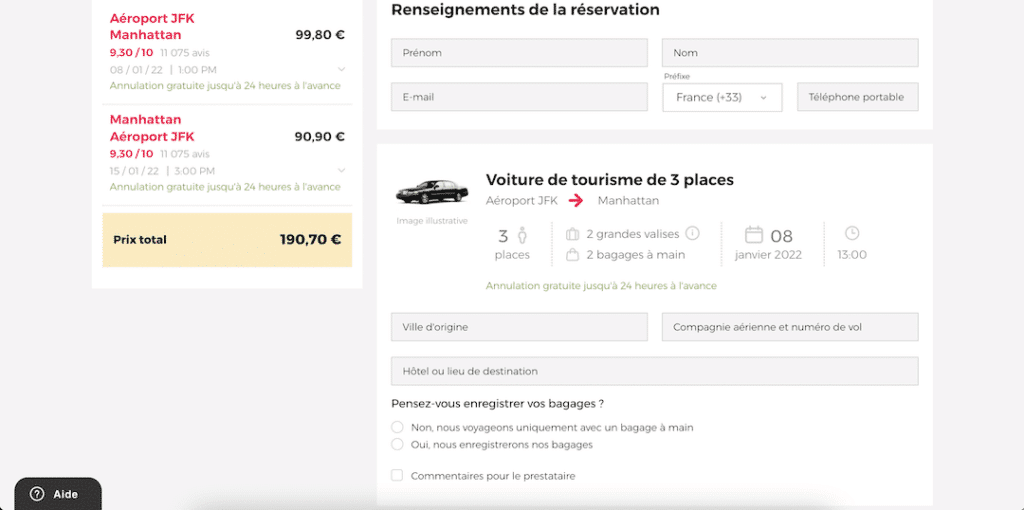Select 'Non, nous voyageons uniquement' radio option

click(x=397, y=427)
